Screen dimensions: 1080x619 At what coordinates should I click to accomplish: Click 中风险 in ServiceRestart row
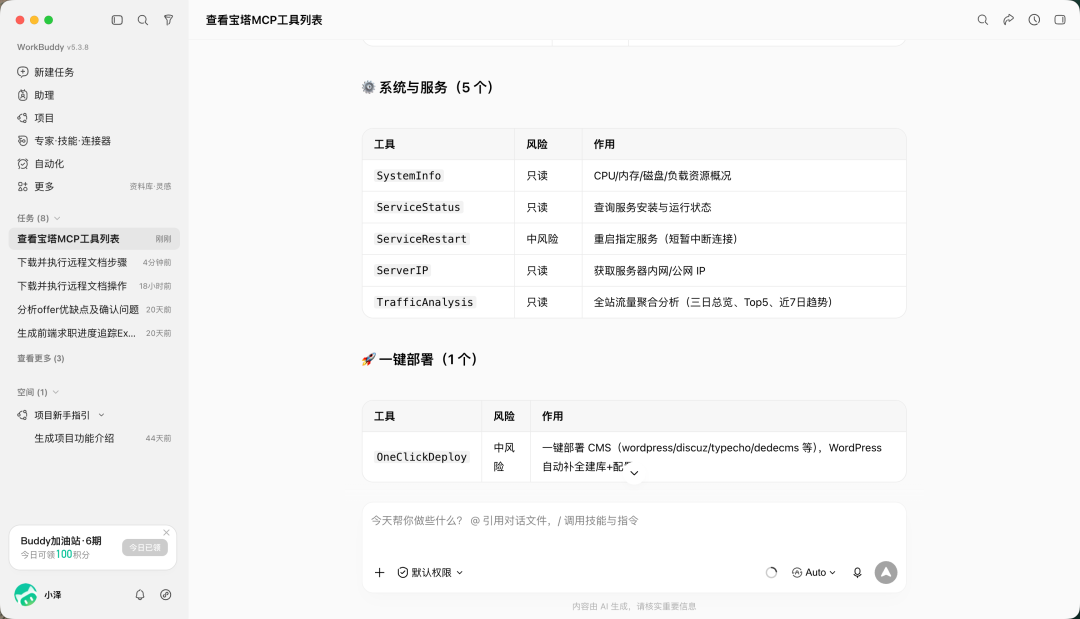(x=543, y=239)
